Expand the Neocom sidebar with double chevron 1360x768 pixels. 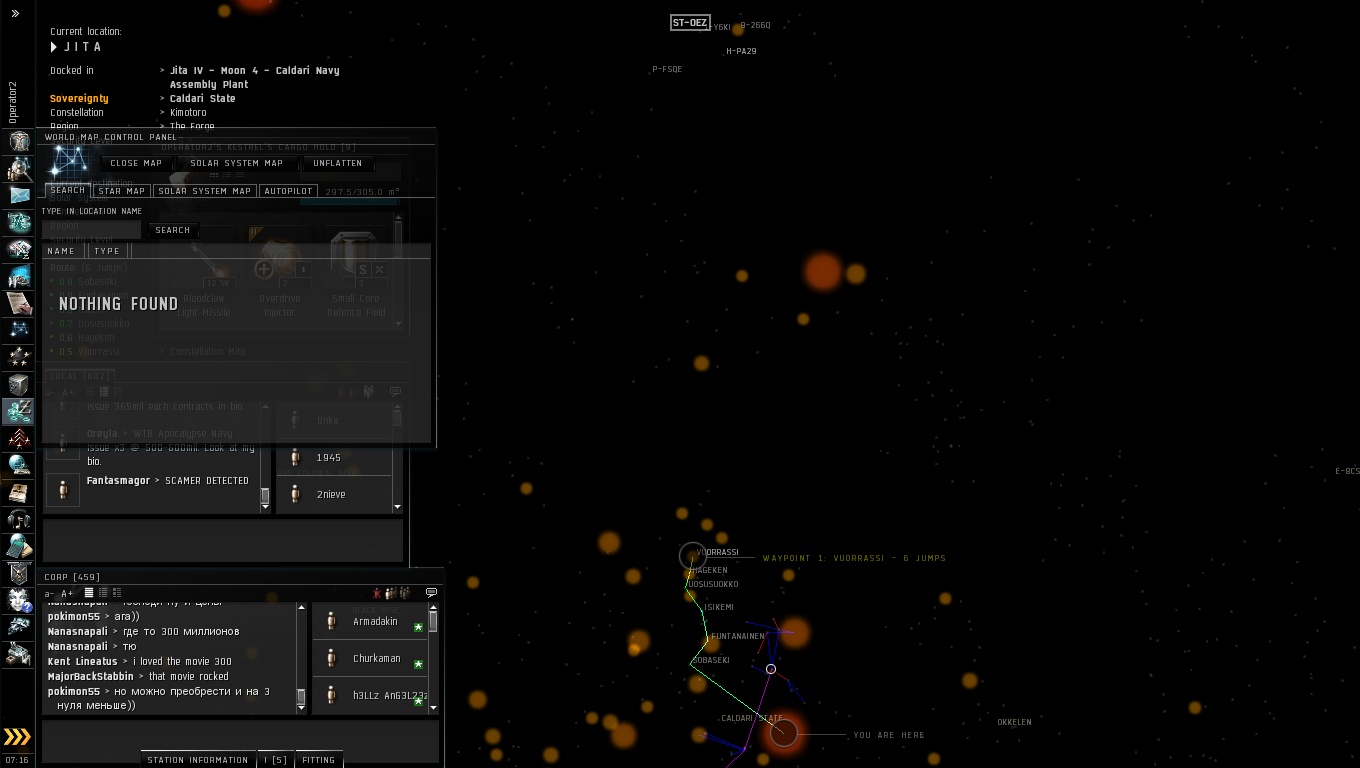pyautogui.click(x=15, y=13)
